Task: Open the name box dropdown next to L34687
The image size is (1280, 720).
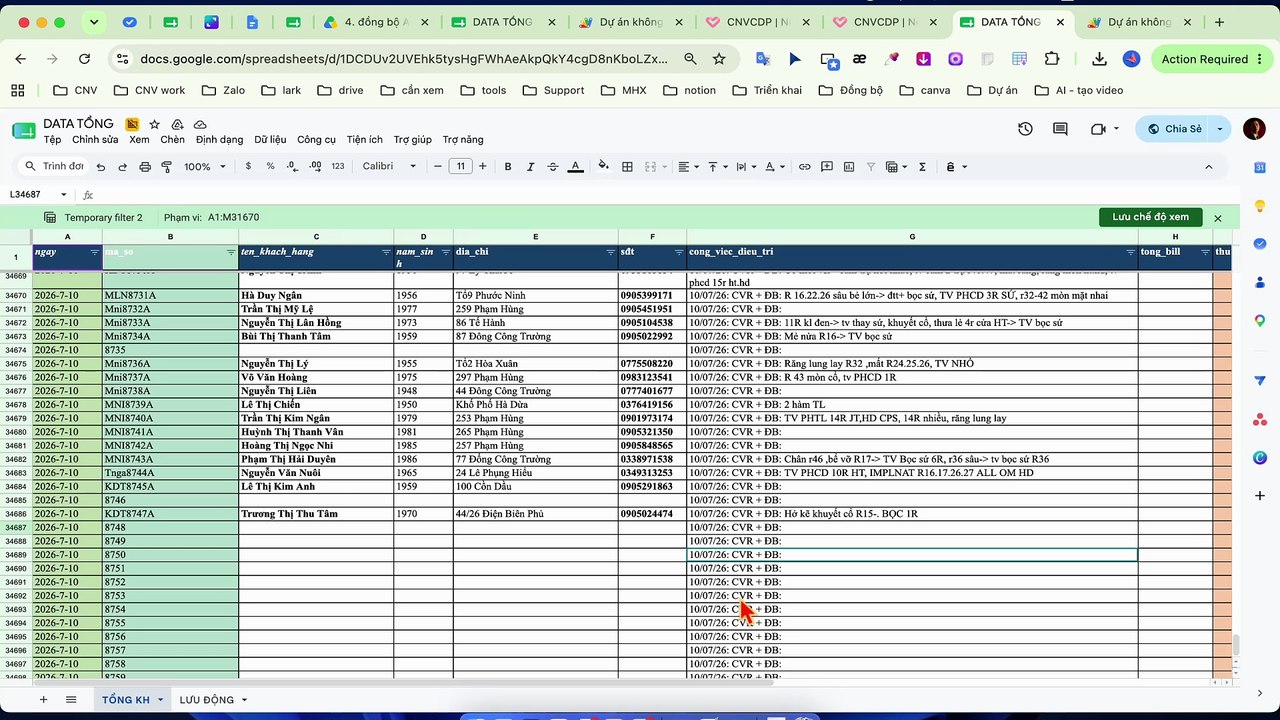Action: (63, 195)
